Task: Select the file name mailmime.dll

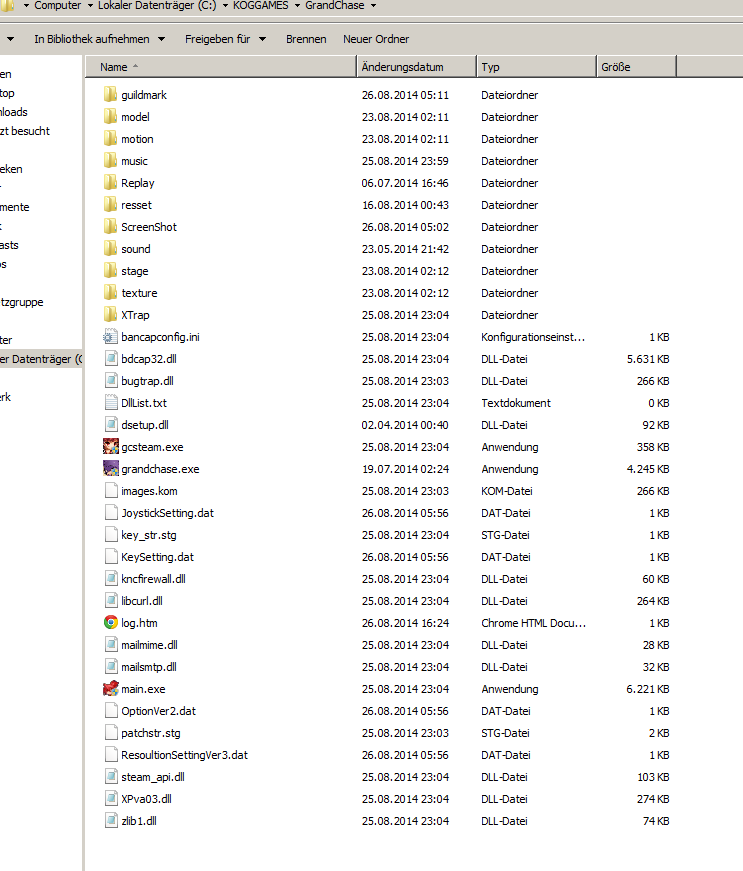Action: [149, 645]
